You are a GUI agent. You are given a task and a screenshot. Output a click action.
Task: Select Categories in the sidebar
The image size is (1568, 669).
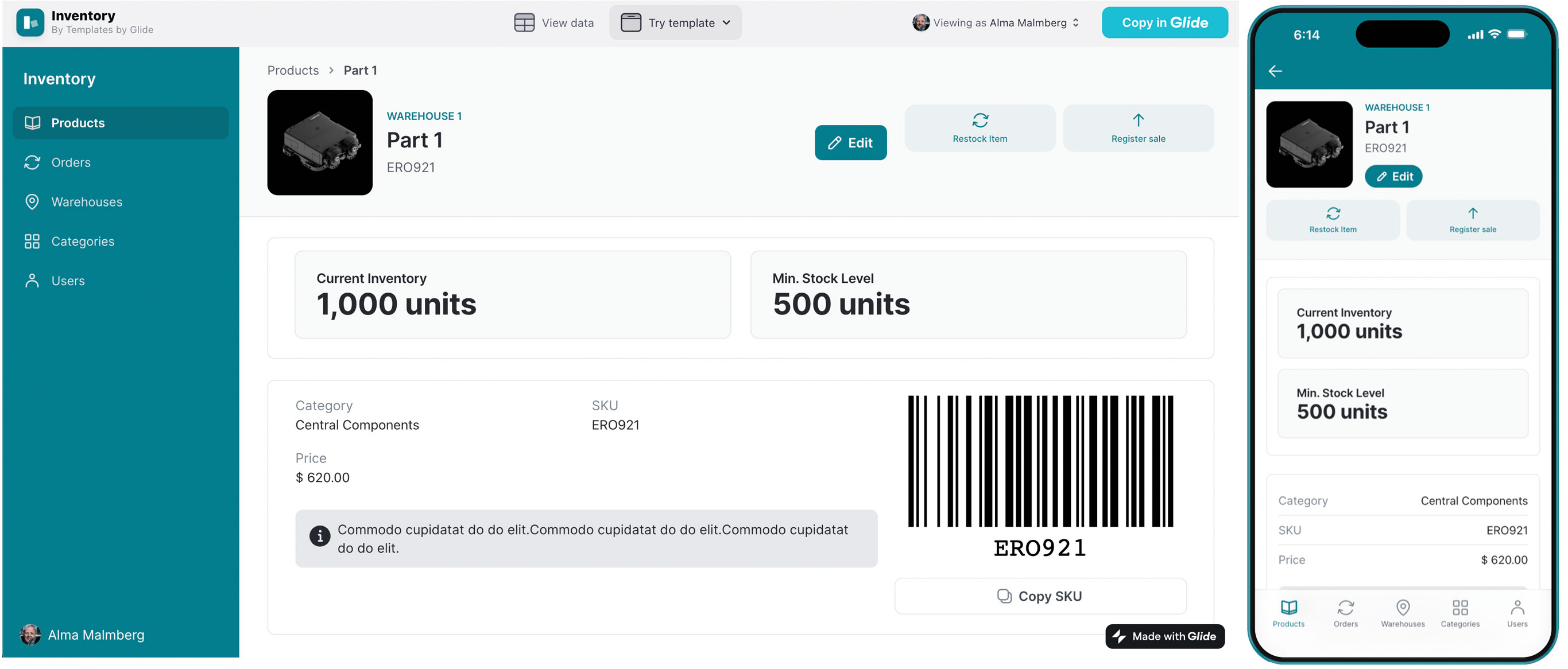click(x=83, y=242)
